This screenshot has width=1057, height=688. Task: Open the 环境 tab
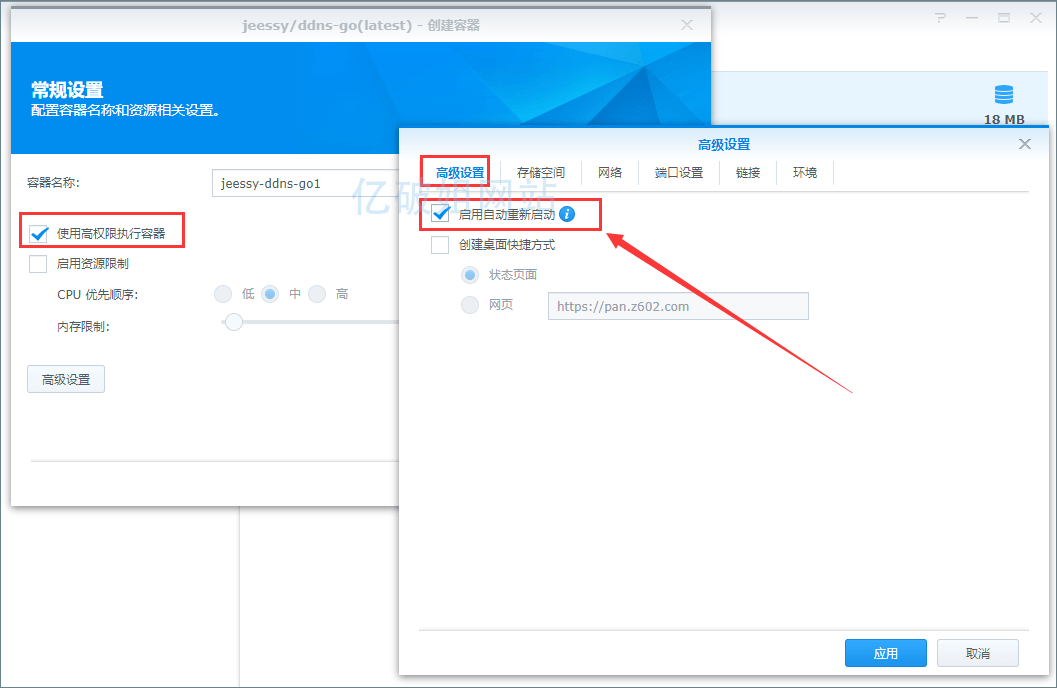click(x=805, y=172)
